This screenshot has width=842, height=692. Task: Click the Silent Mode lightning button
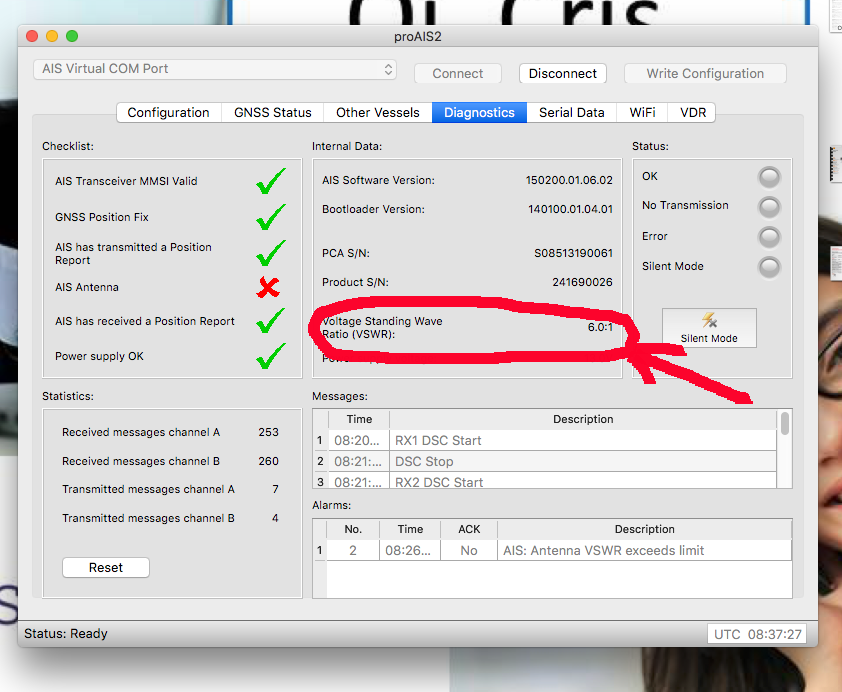coord(709,327)
